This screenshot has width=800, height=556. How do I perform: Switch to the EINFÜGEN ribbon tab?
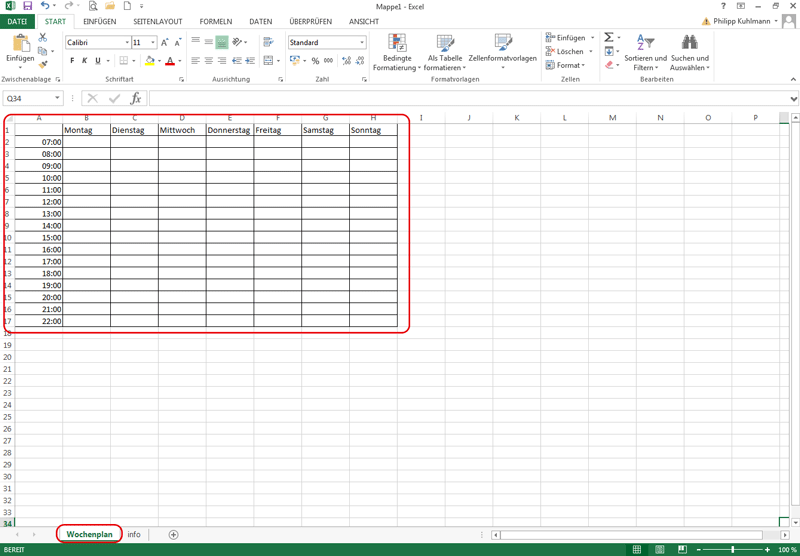click(x=99, y=22)
